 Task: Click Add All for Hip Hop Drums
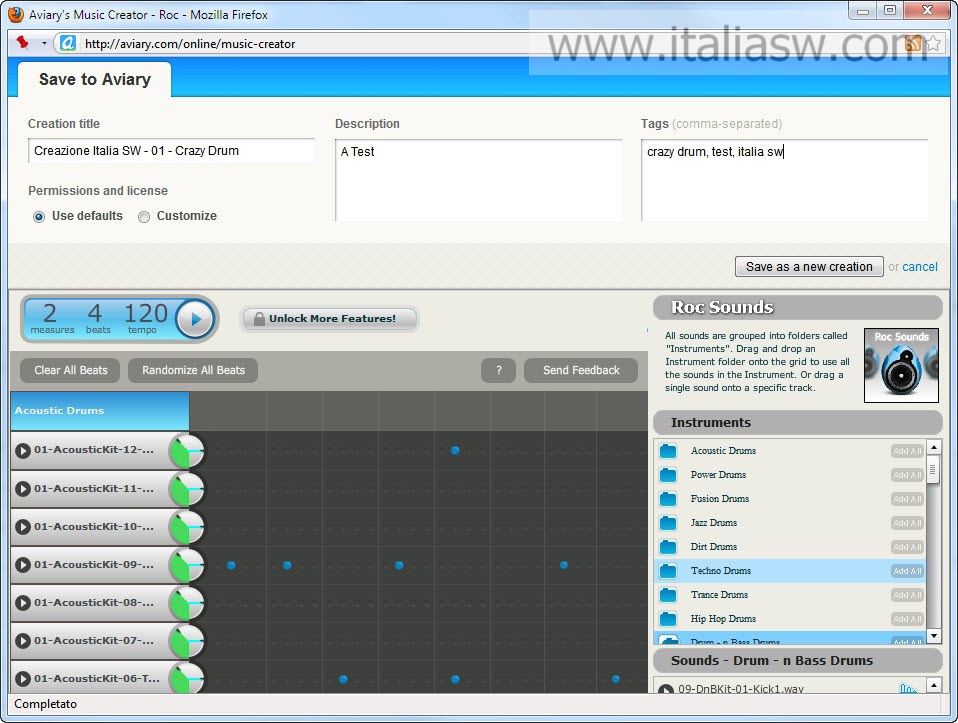[907, 619]
